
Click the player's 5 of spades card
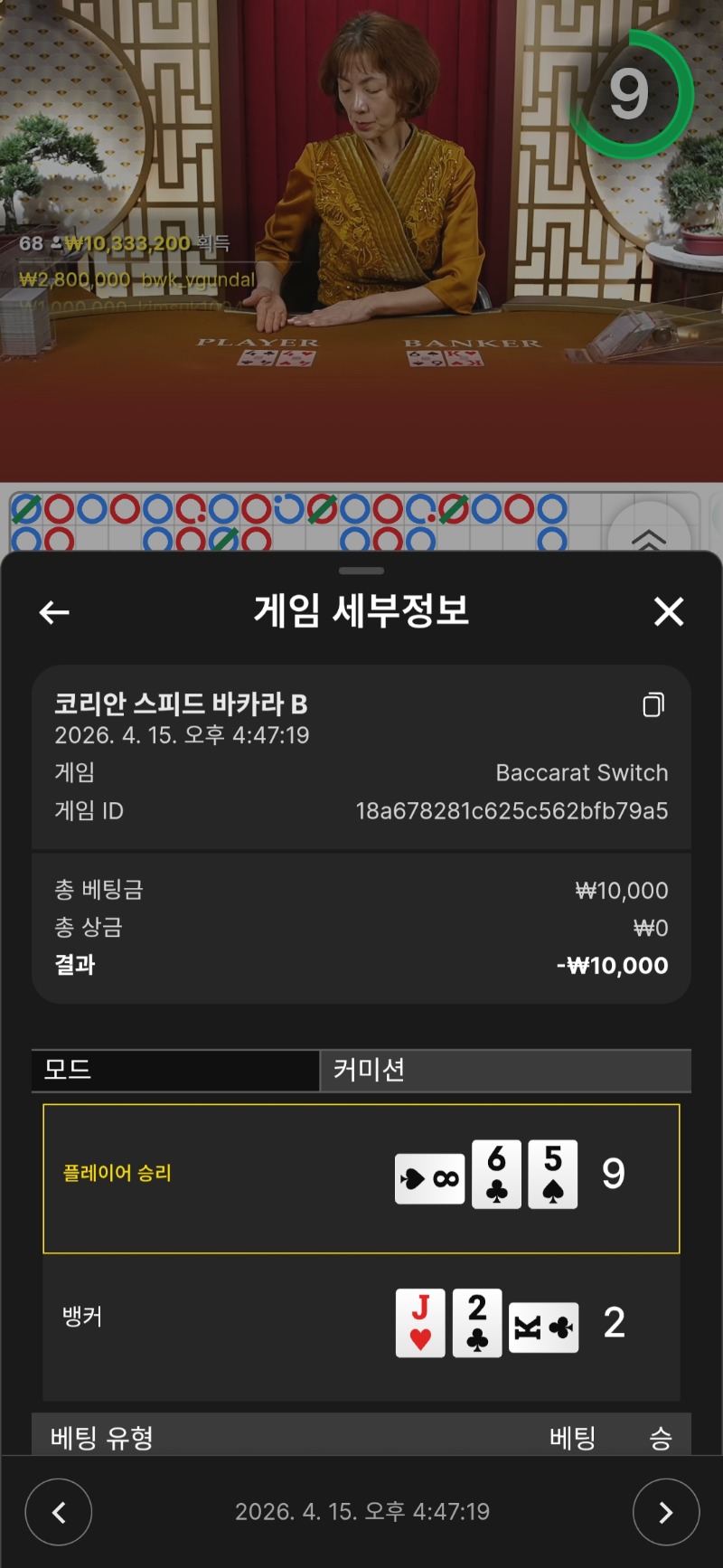tap(553, 1174)
